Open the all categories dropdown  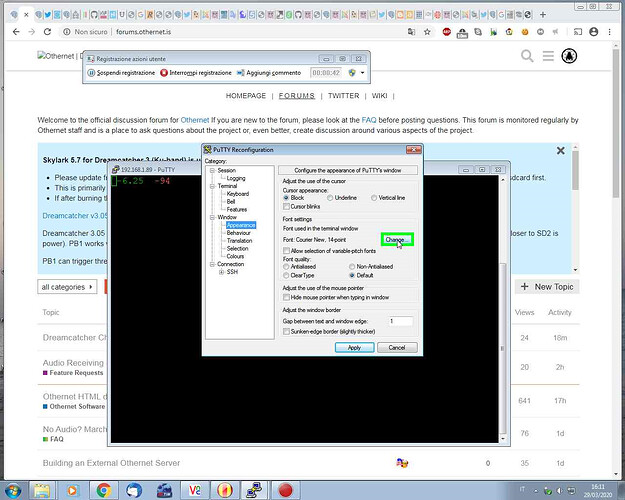67,287
